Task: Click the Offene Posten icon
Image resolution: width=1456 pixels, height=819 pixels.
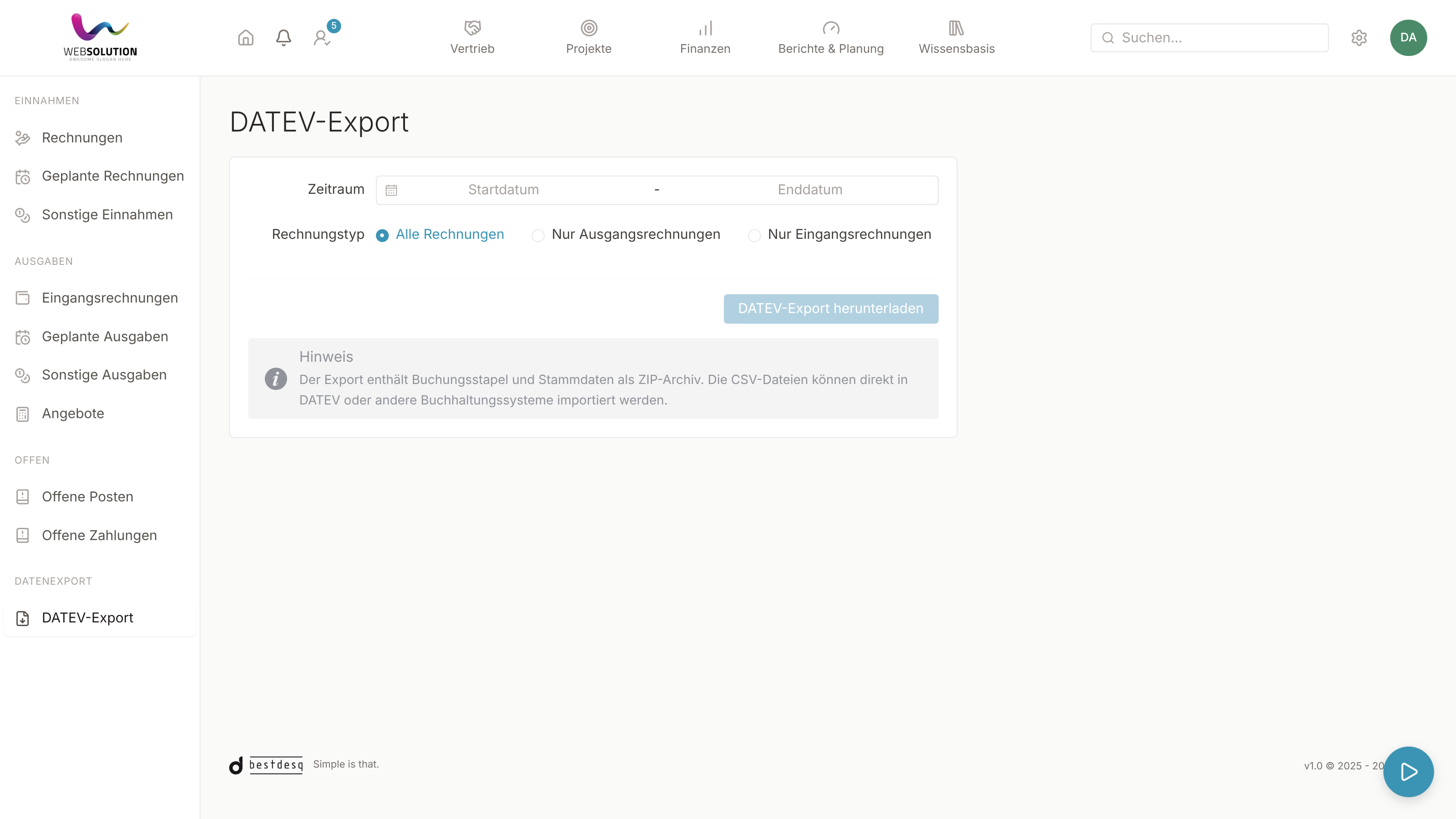Action: tap(23, 497)
